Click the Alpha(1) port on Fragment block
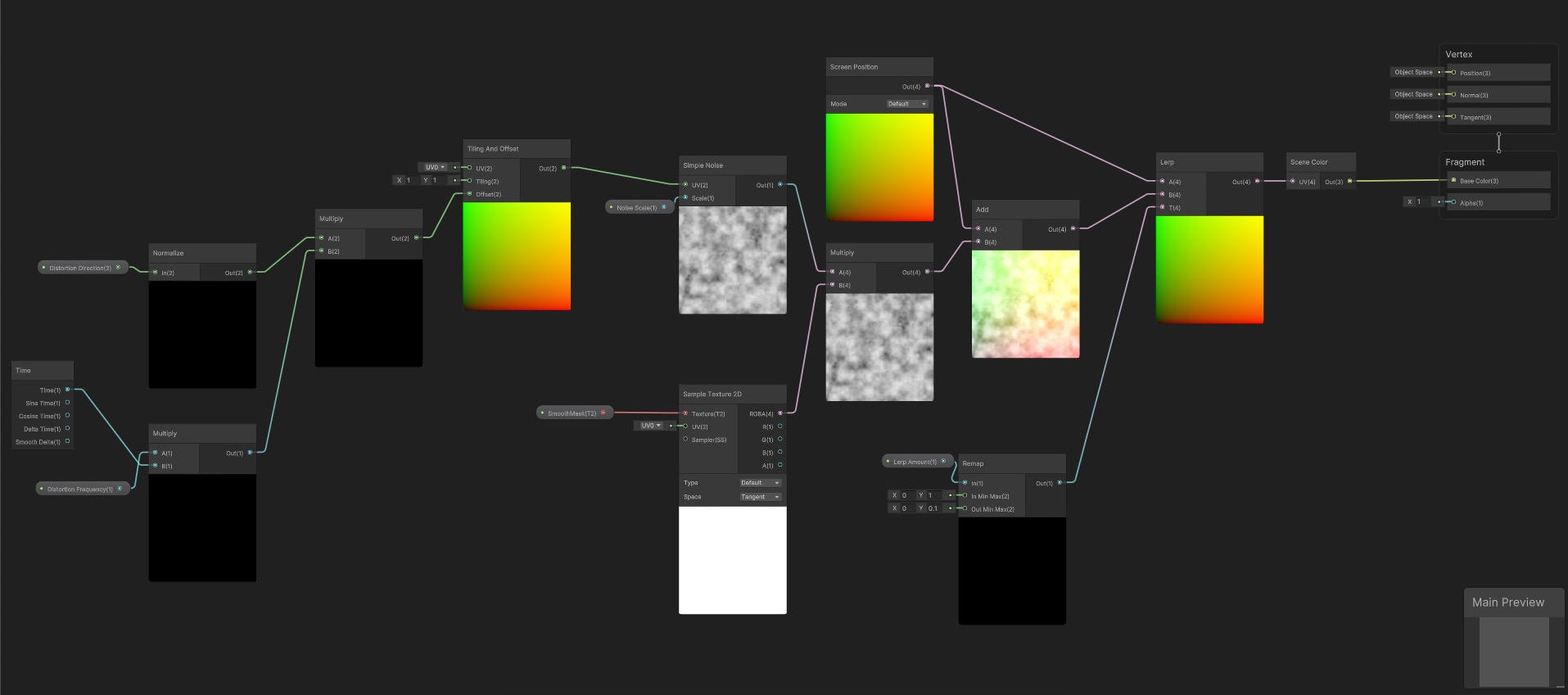This screenshot has height=695, width=1568. click(x=1453, y=202)
